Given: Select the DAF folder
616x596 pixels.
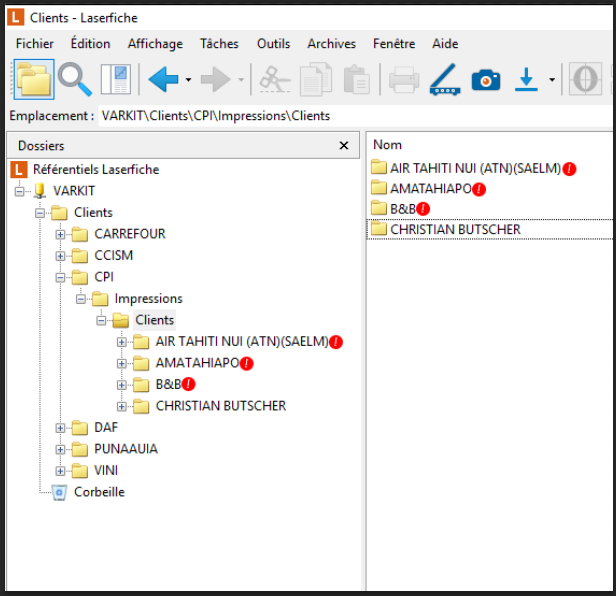Looking at the screenshot, I should (106, 427).
